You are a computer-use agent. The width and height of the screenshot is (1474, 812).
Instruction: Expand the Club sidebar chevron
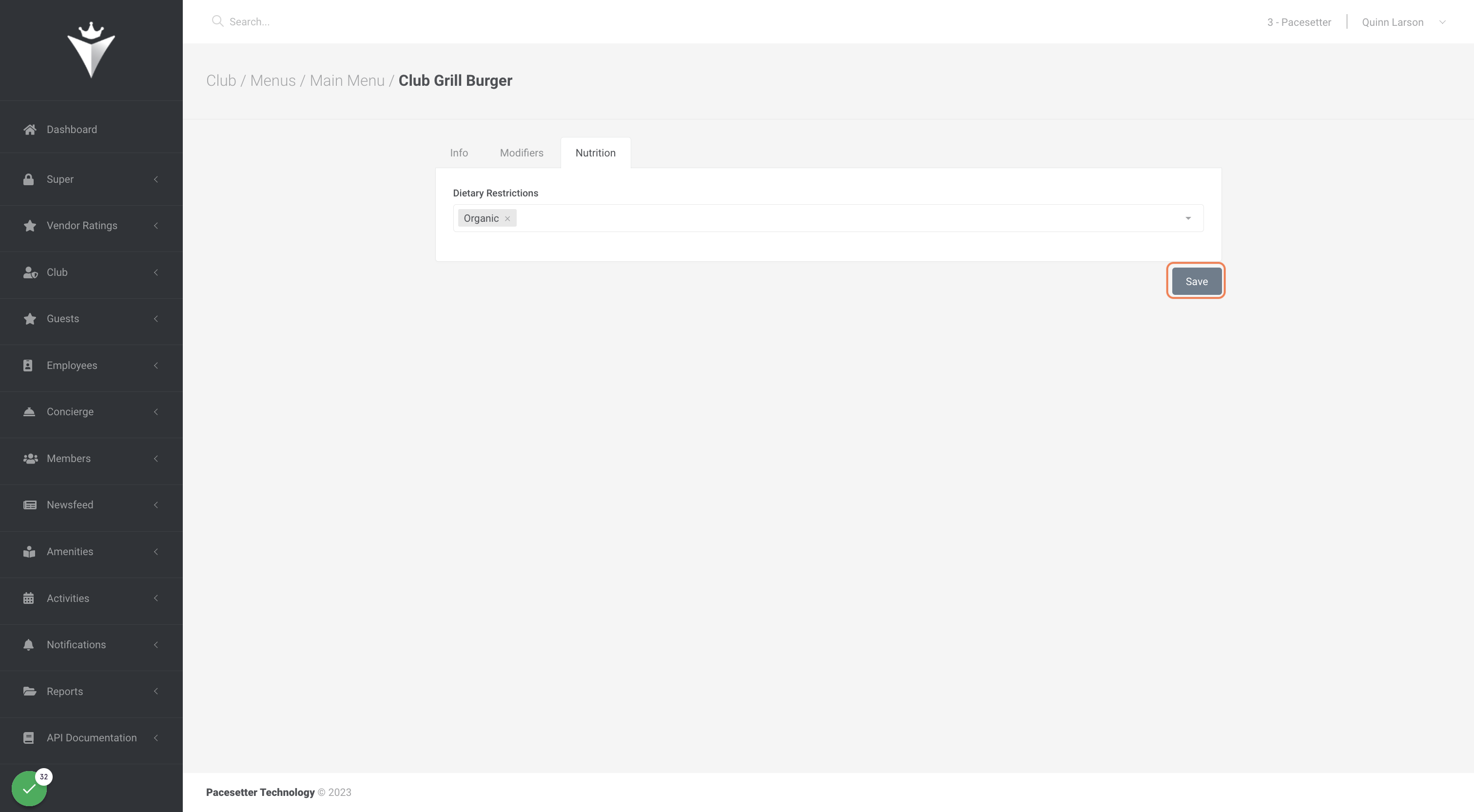(155, 272)
